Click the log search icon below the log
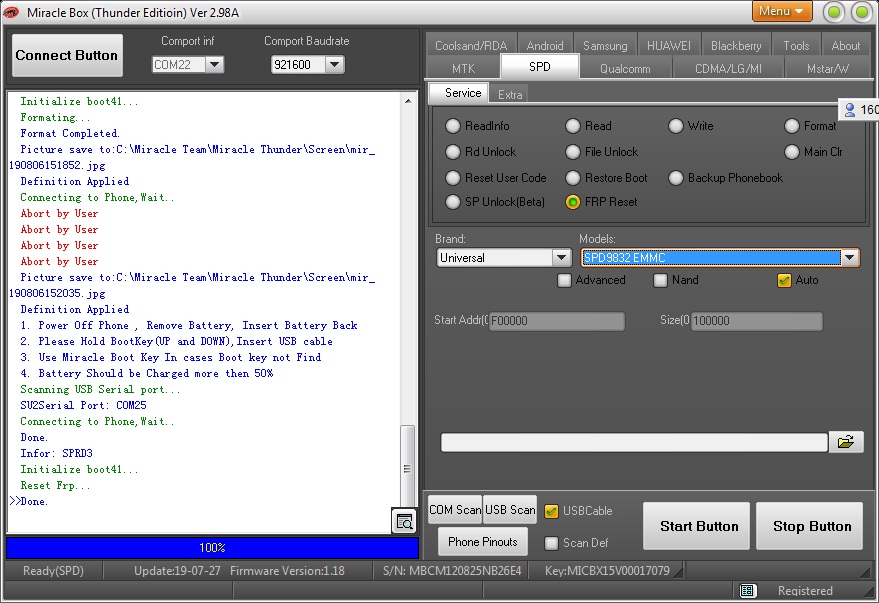 404,521
